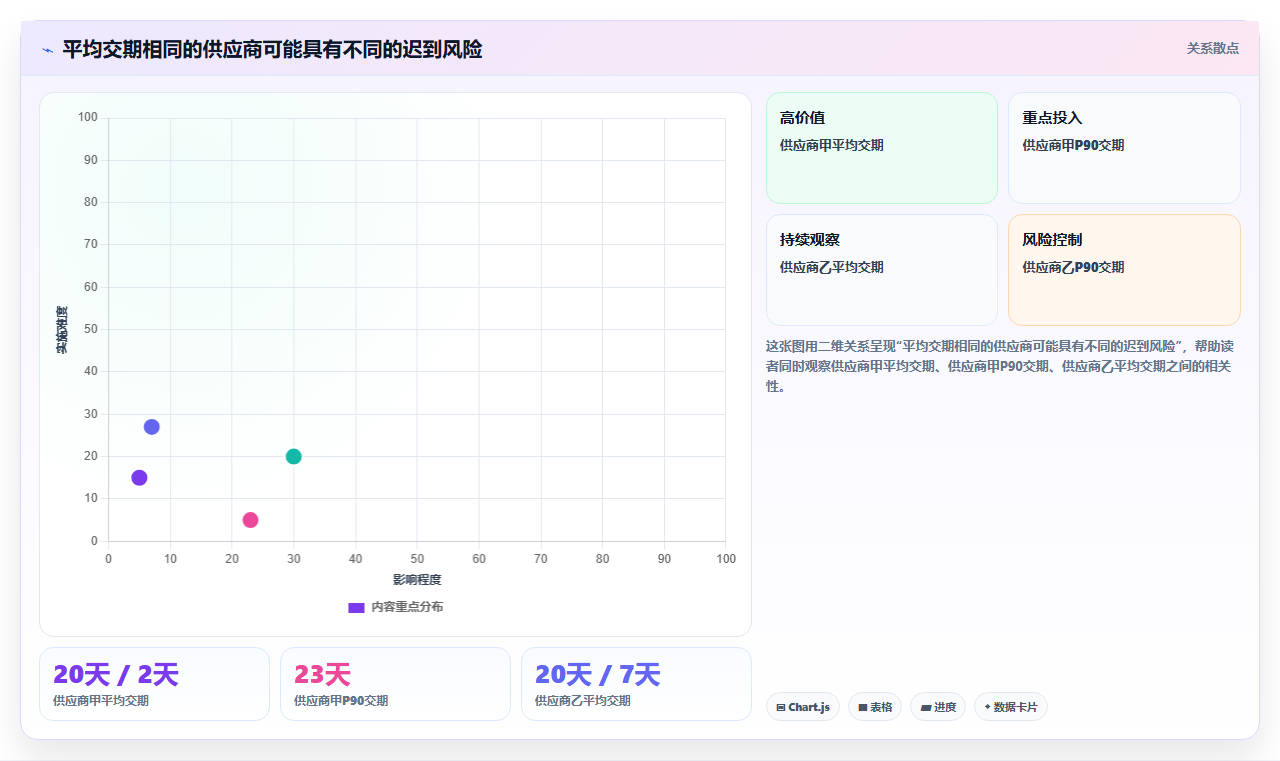The image size is (1280, 761).
Task: Click 供应商乙平均交期 label under 20天 / 7天
Action: point(583,701)
